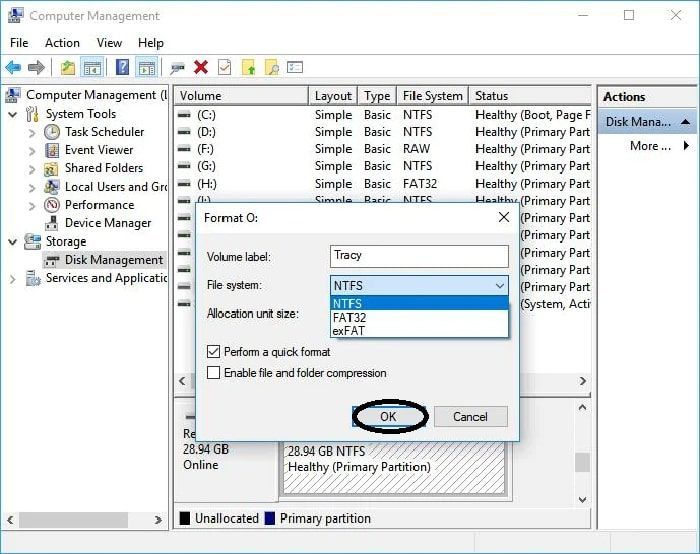Click the drive icon for volume (C:)
The image size is (700, 554).
[184, 115]
